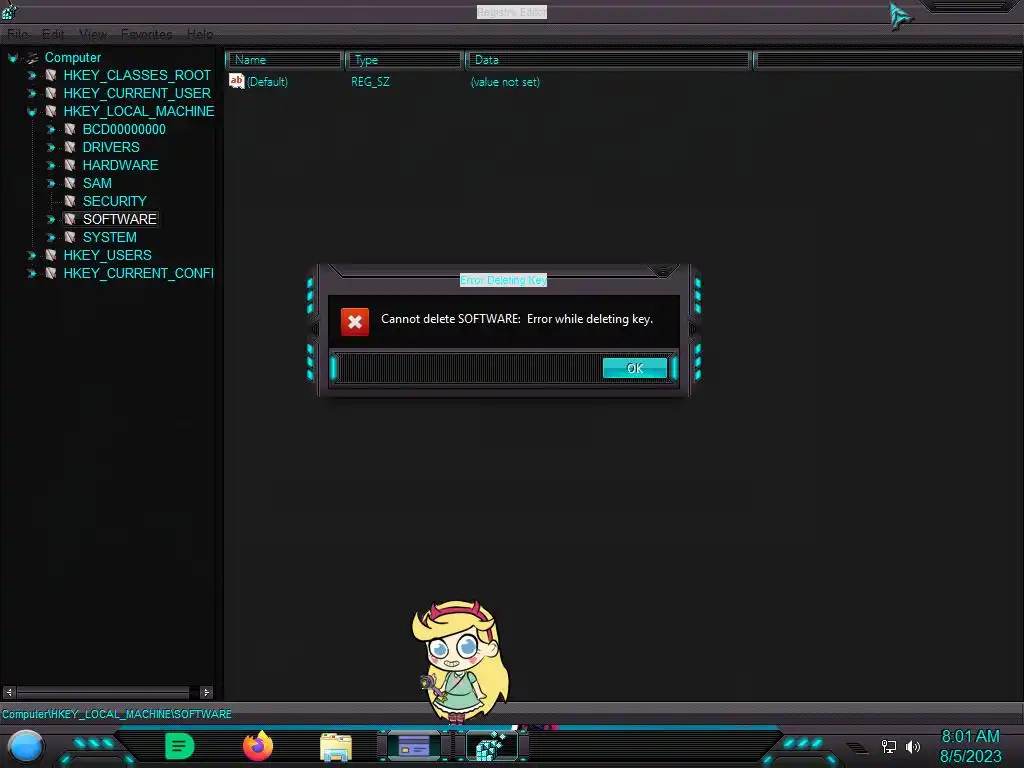Click HARDWARE key icon
Viewport: 1024px width, 768px height.
pos(70,165)
